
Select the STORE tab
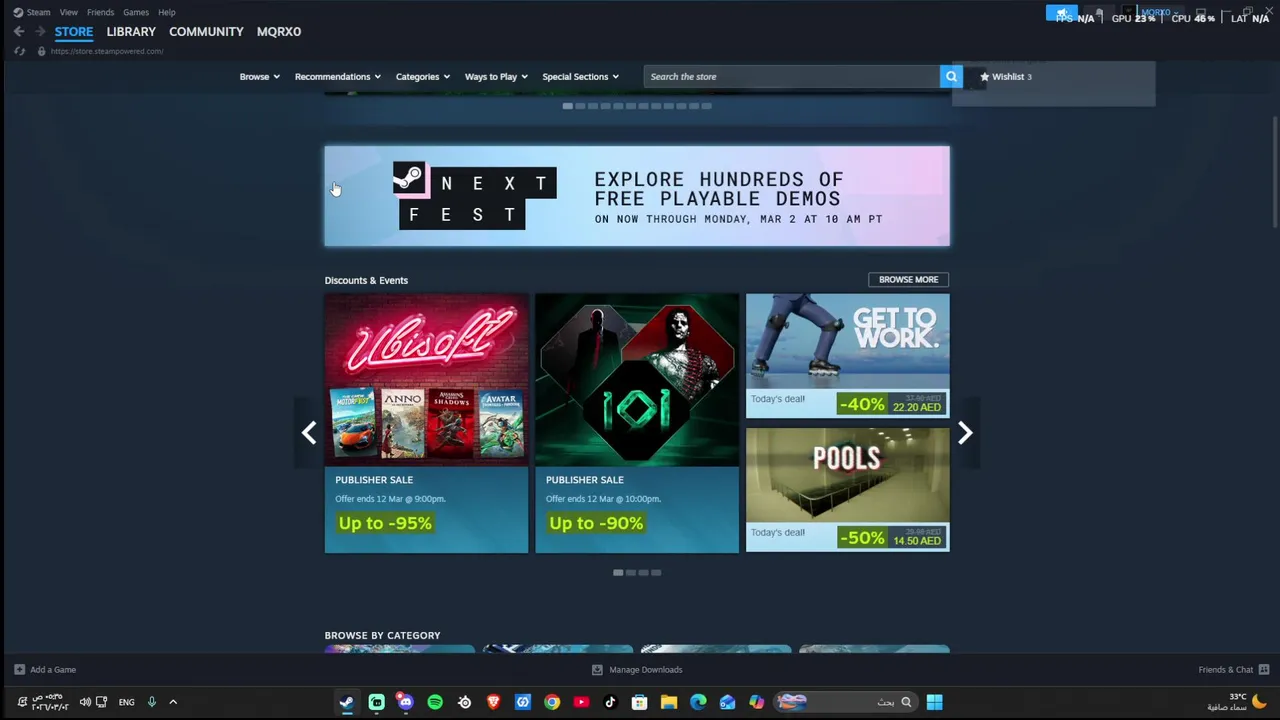pos(74,31)
